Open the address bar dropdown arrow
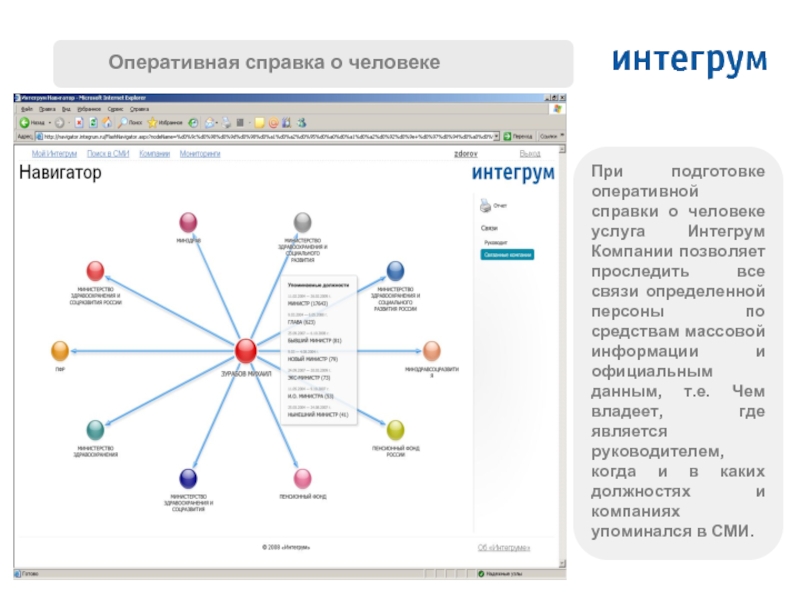 click(x=496, y=136)
